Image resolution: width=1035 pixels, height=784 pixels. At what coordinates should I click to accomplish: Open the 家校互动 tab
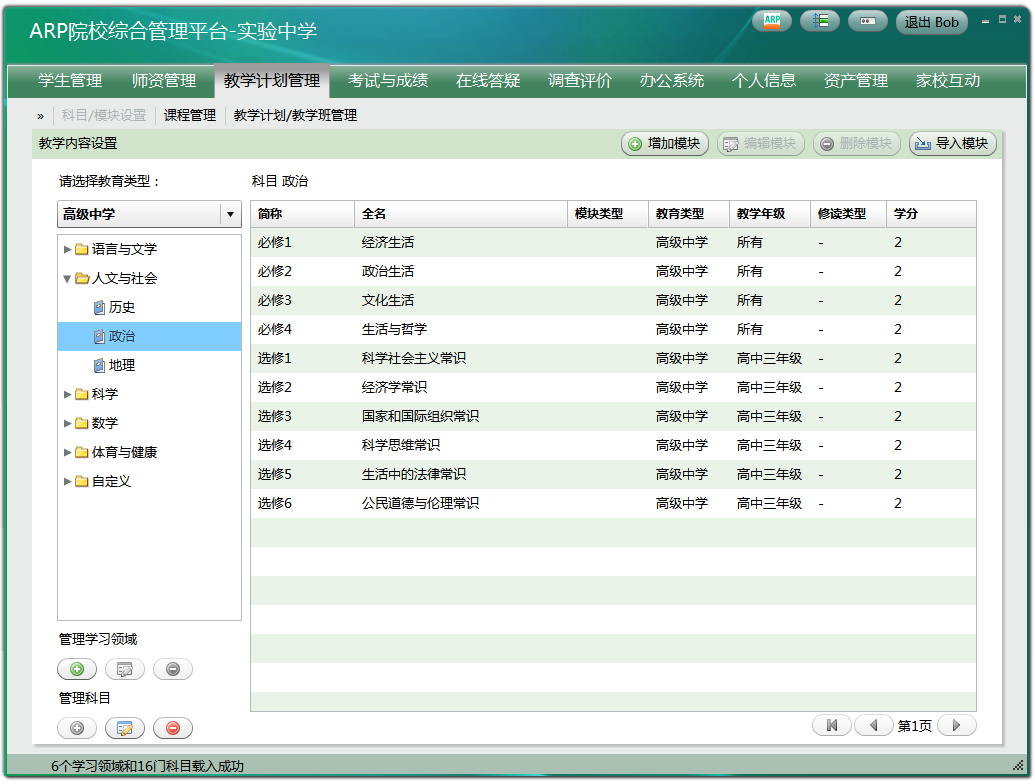pos(948,81)
